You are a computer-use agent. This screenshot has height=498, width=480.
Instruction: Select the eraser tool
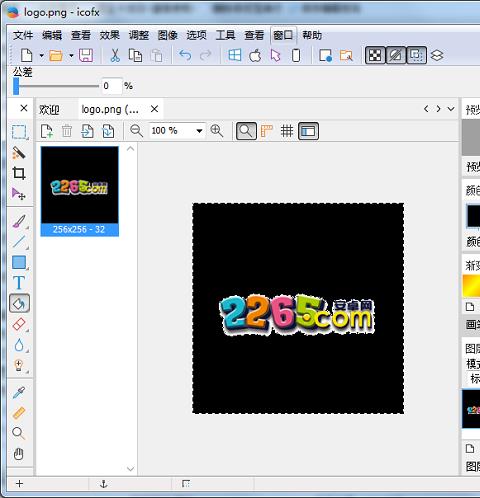(x=19, y=324)
